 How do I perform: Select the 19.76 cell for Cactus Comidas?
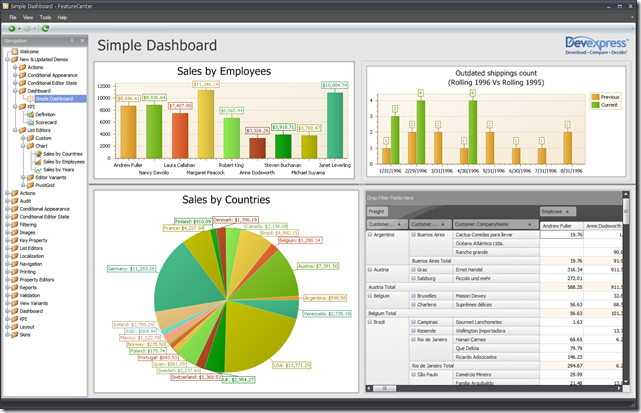(562, 235)
